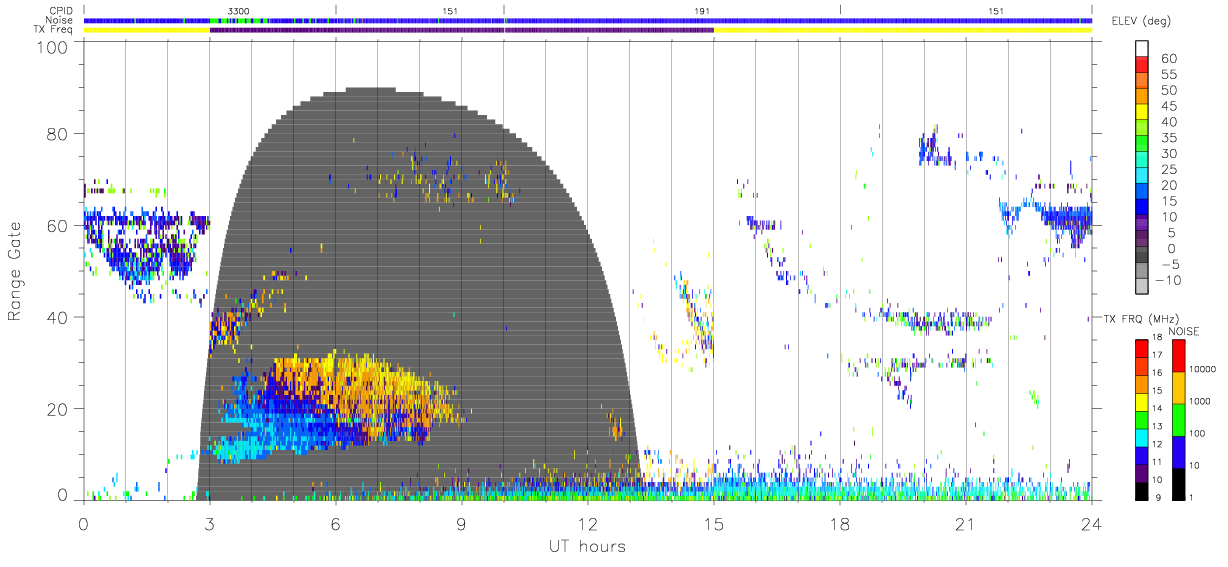Select the dark blue 10–15 degree ELEV segment
The image size is (1228, 567).
pos(1142,208)
